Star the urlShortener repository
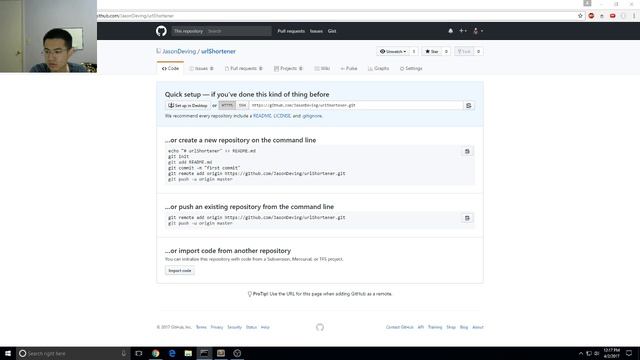Screen dimensions: 640x360 [431, 51]
